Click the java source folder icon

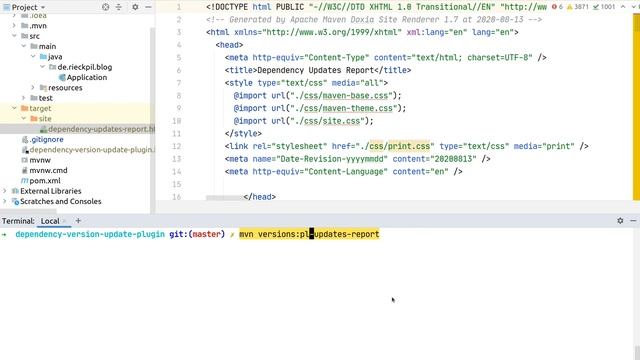click(x=43, y=56)
